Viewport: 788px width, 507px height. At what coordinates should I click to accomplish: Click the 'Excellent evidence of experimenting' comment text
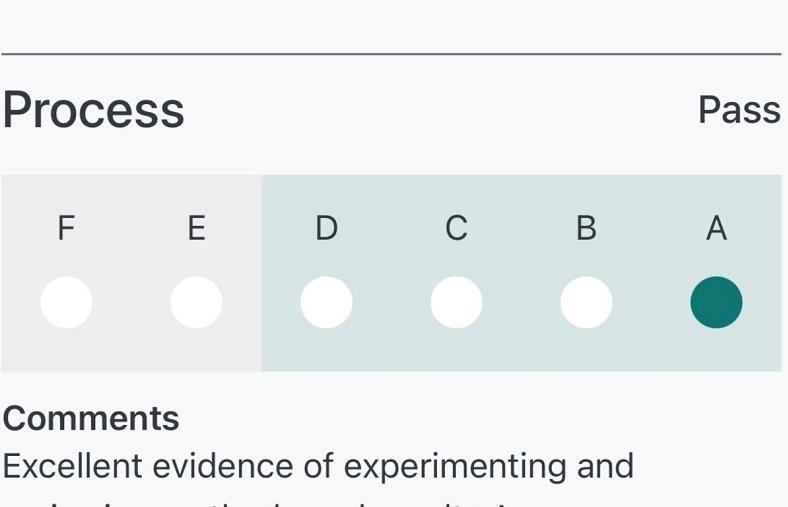318,466
